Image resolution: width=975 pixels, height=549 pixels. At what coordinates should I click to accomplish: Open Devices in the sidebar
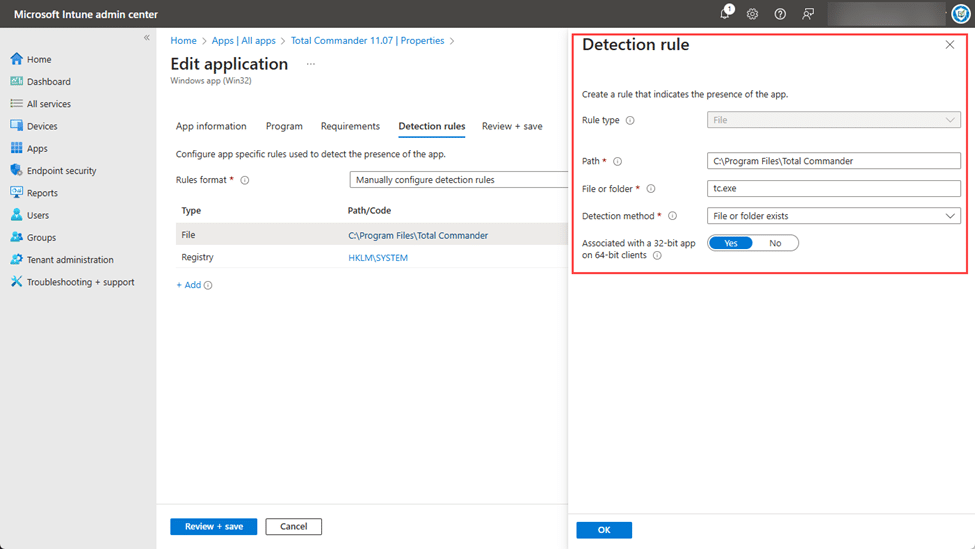[x=42, y=126]
